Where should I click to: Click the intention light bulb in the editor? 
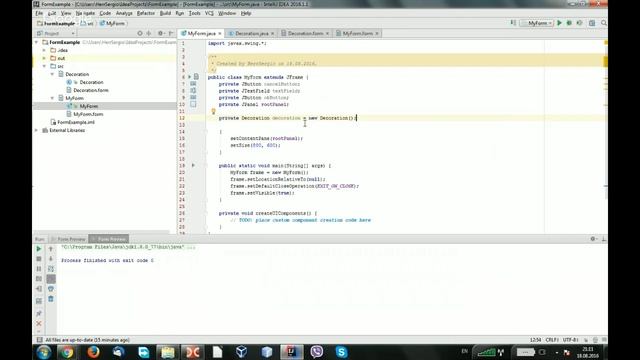pyautogui.click(x=213, y=111)
